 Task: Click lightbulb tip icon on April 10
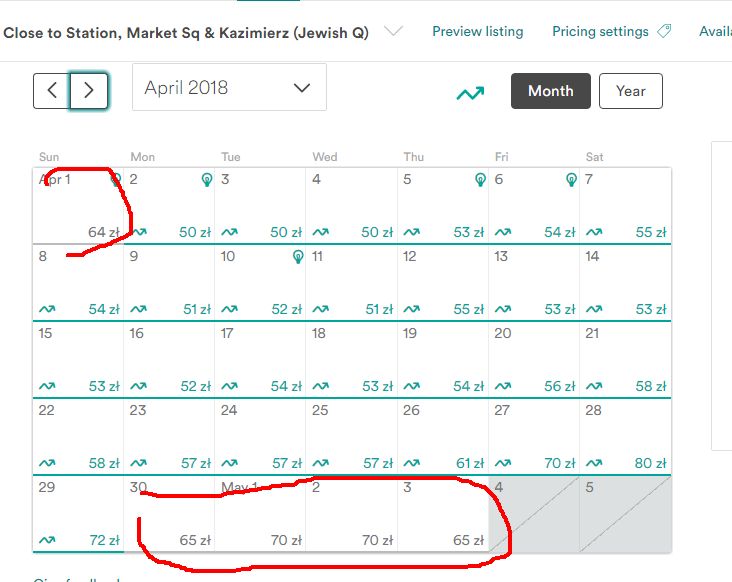click(297, 257)
